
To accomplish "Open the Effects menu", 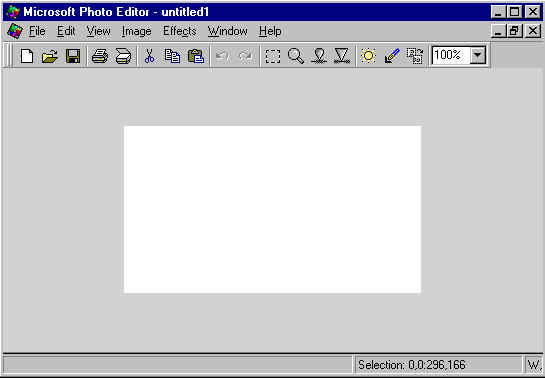I will (x=180, y=31).
